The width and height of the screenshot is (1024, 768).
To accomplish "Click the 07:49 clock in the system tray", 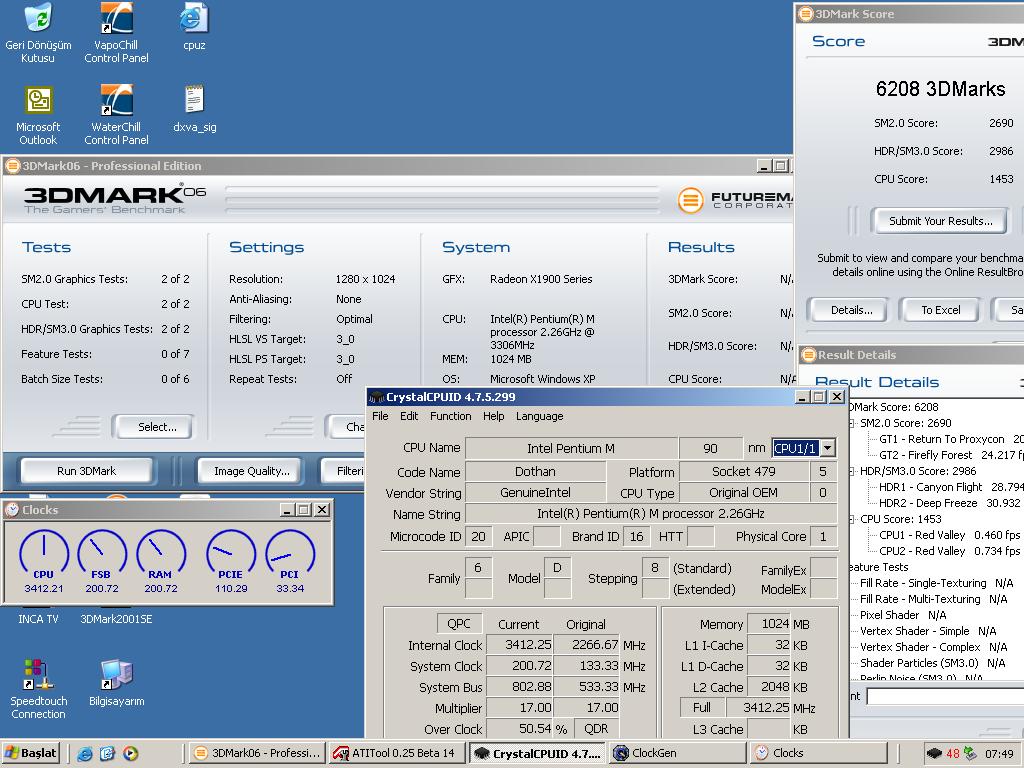I will click(999, 754).
